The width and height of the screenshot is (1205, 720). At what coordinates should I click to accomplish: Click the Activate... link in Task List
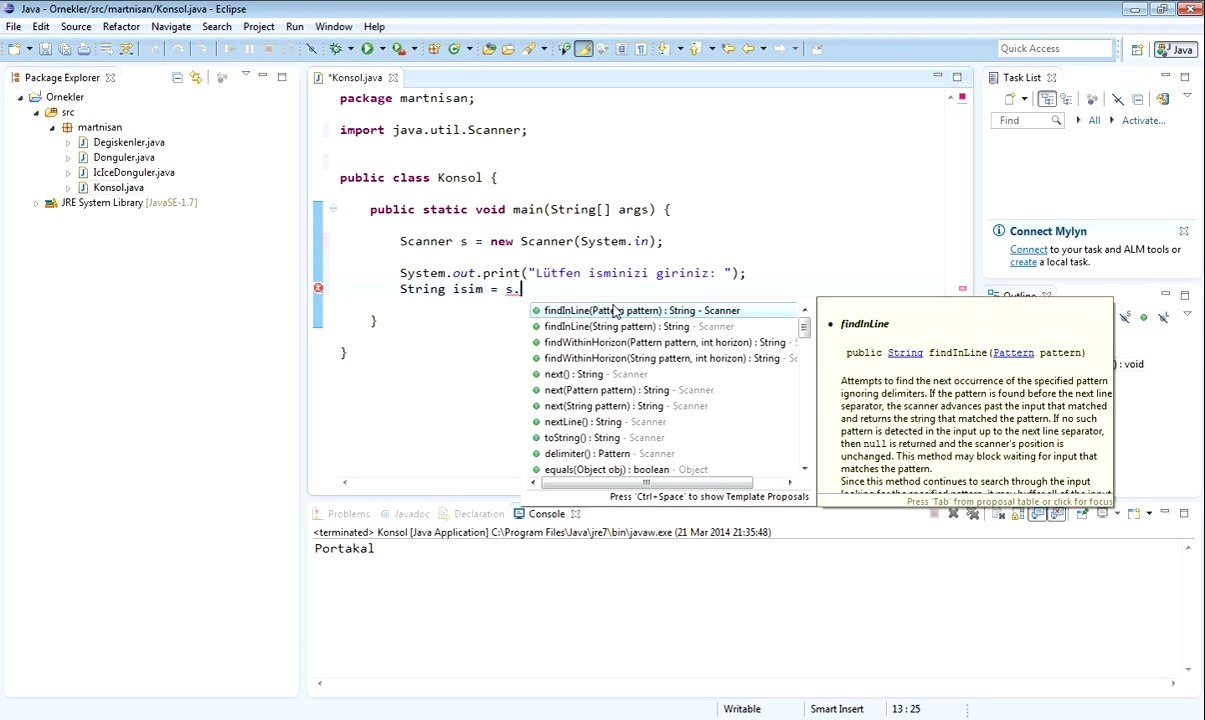coord(1143,120)
